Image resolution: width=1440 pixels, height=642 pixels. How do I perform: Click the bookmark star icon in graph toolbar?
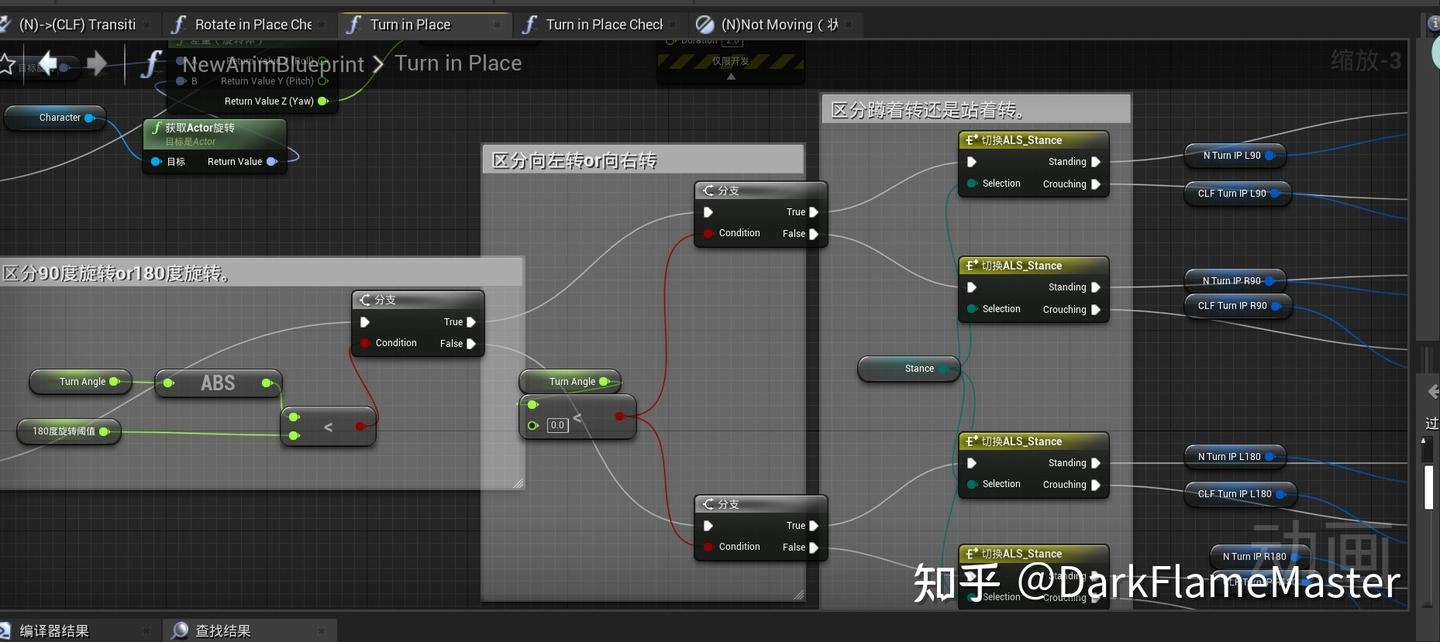coord(6,65)
